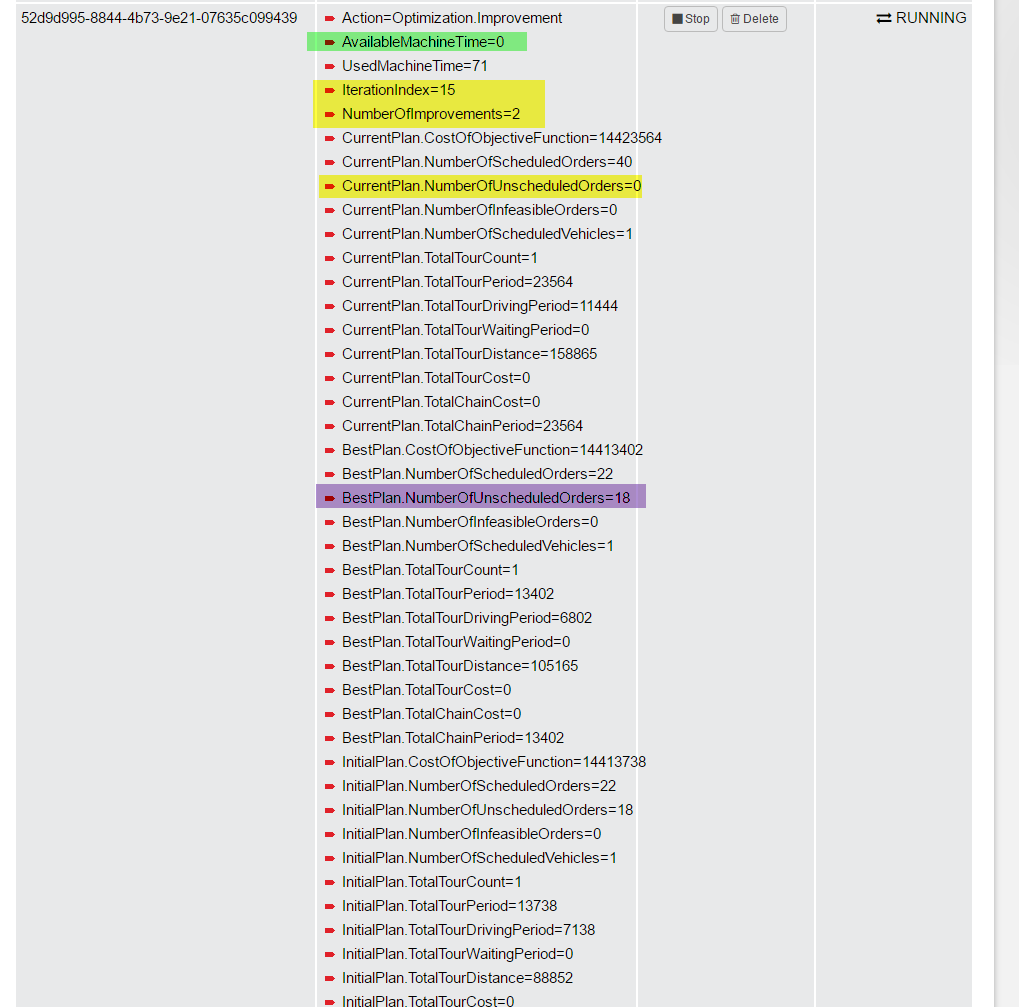Click red arrow beside InitialPlan.NumberOfScheduledVehicles=1
1019x1007 pixels.
[330, 858]
